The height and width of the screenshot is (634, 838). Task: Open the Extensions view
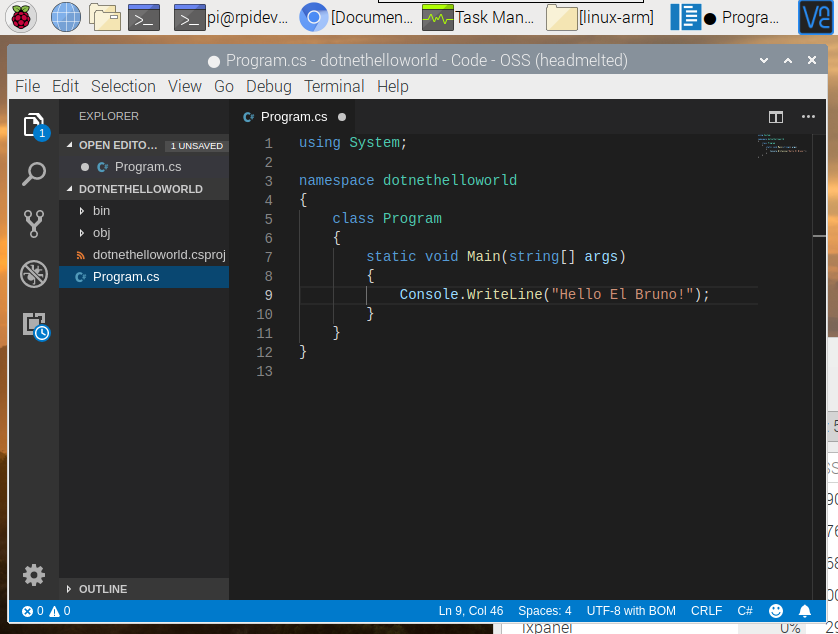point(34,322)
